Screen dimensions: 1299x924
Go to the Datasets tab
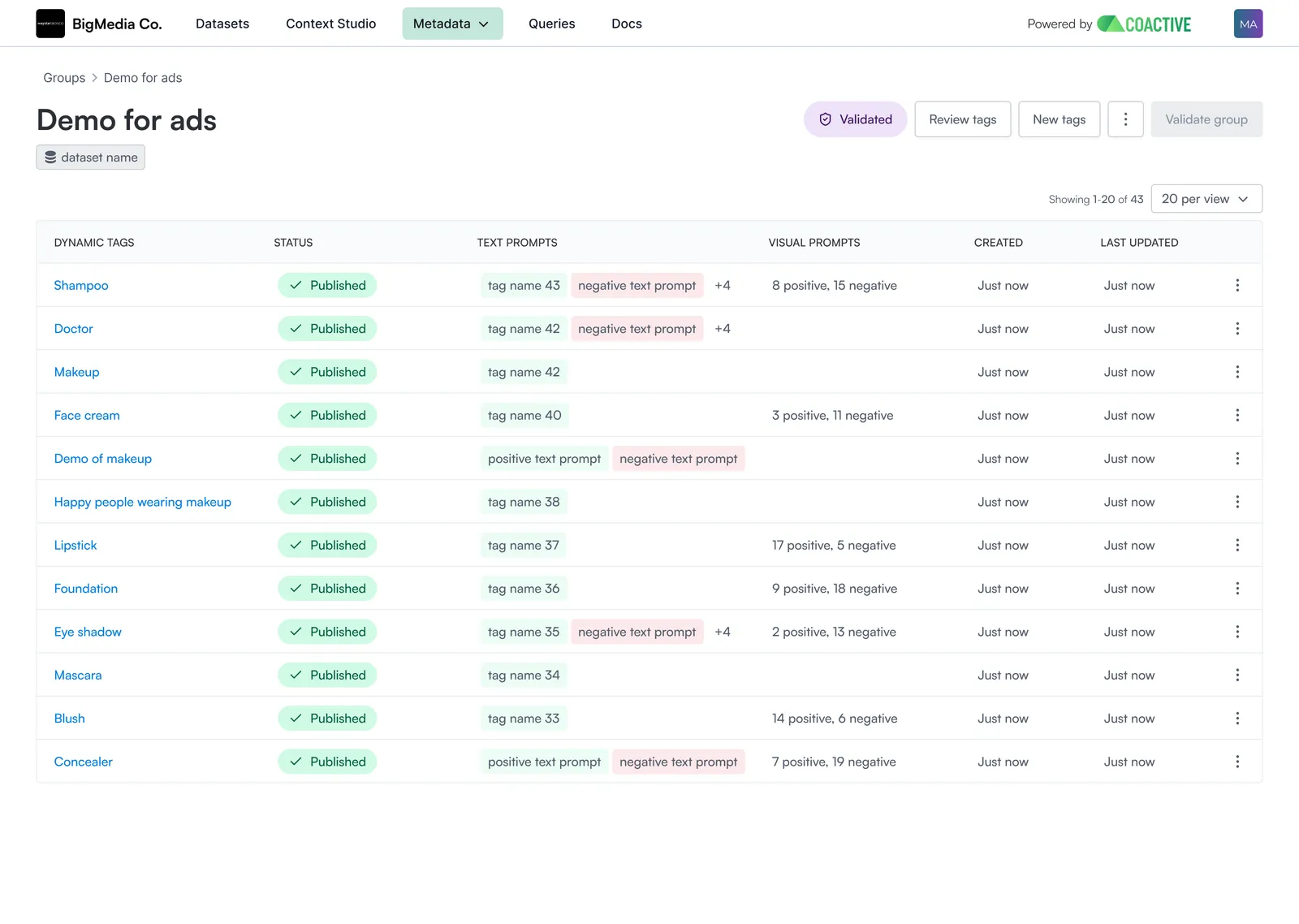click(222, 24)
